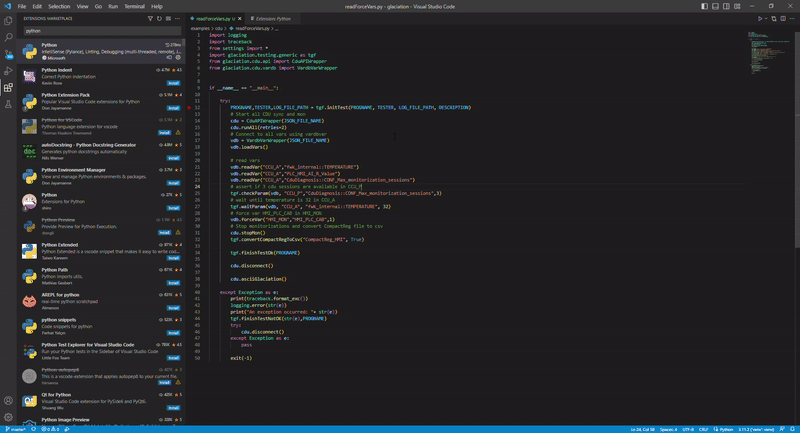800x433 pixels.
Task: Open the Source Control view
Action: [8, 54]
